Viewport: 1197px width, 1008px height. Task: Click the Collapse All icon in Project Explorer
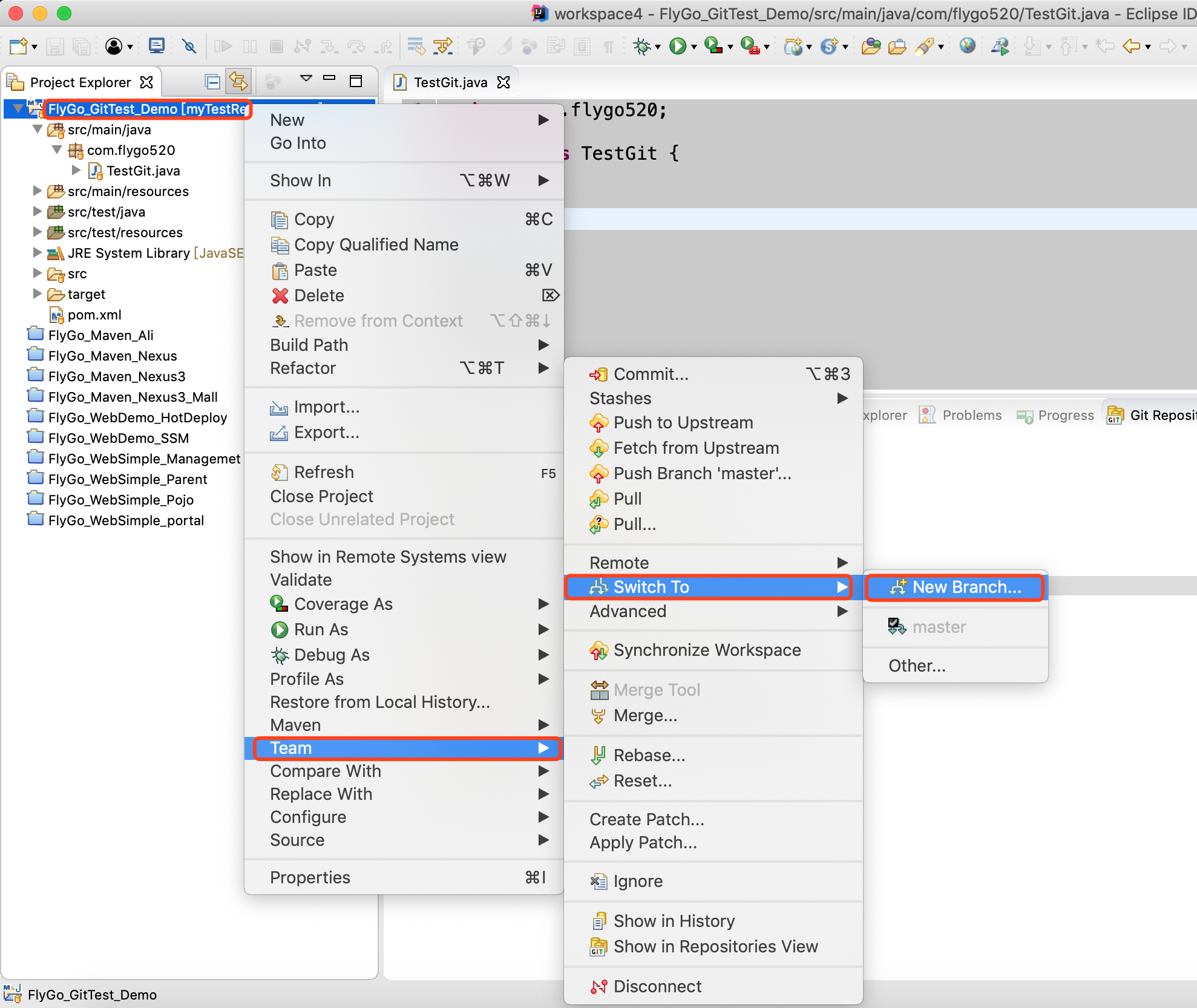[x=212, y=82]
